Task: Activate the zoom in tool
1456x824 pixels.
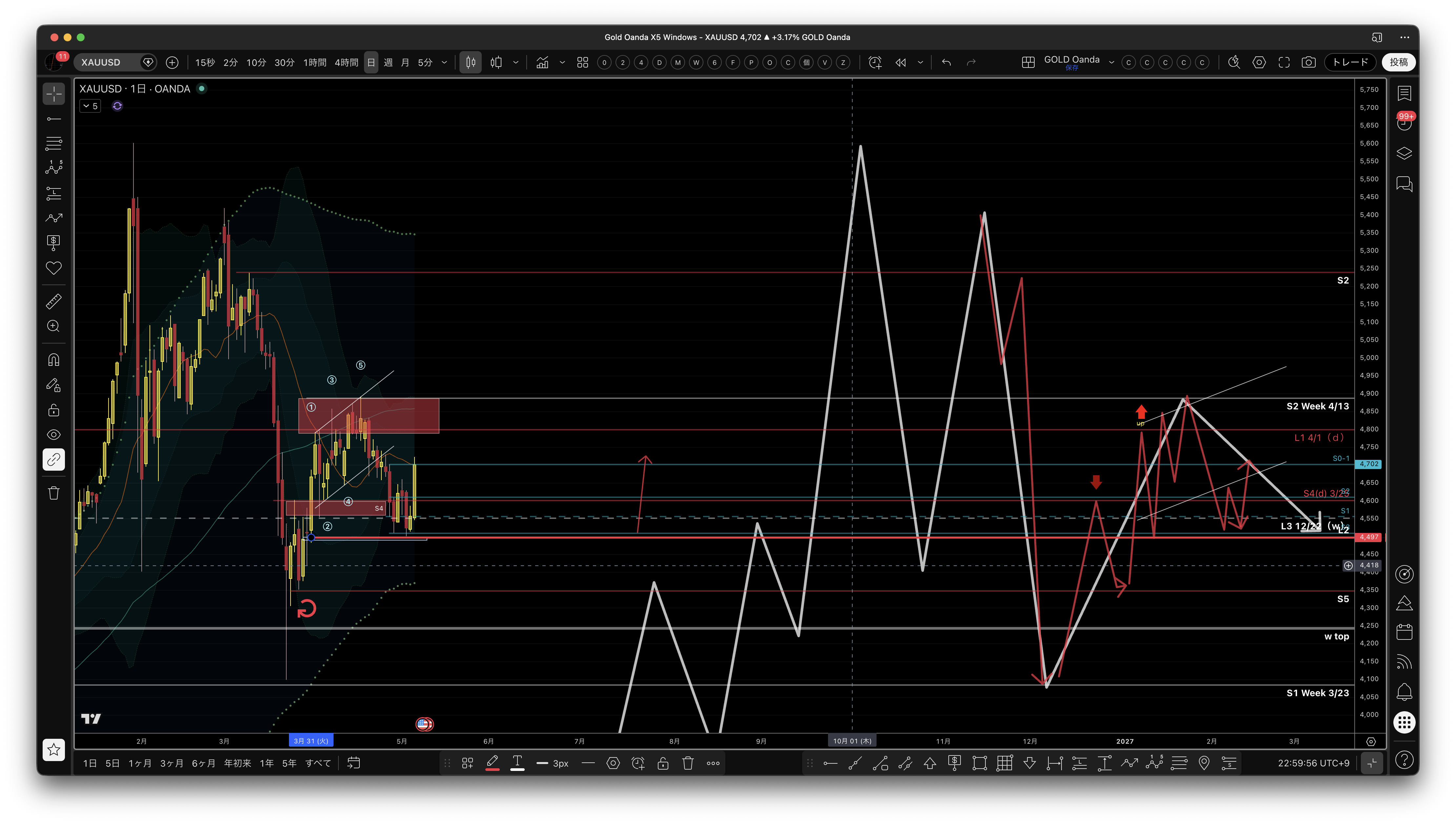Action: [54, 326]
